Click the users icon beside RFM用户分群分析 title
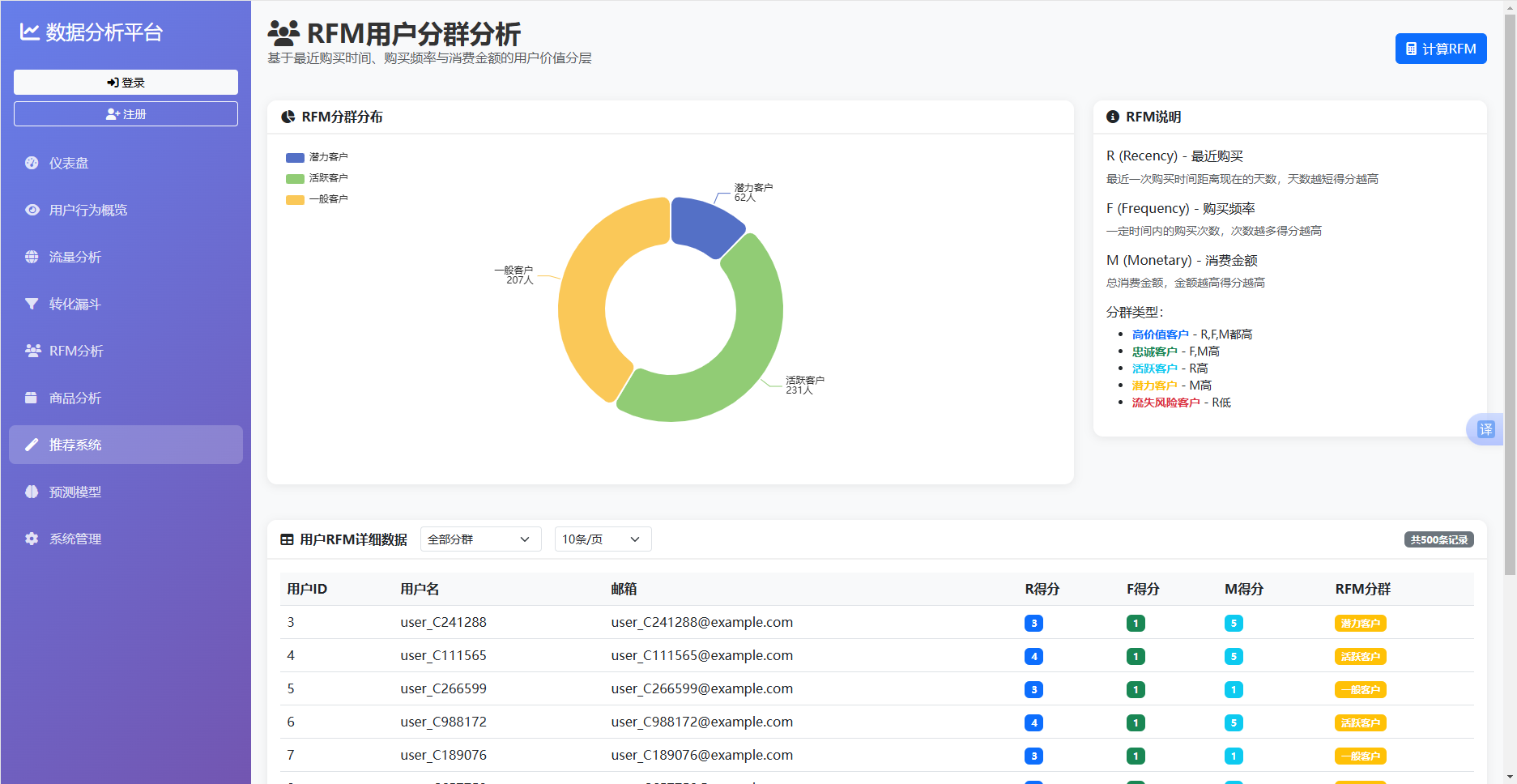 coord(283,33)
